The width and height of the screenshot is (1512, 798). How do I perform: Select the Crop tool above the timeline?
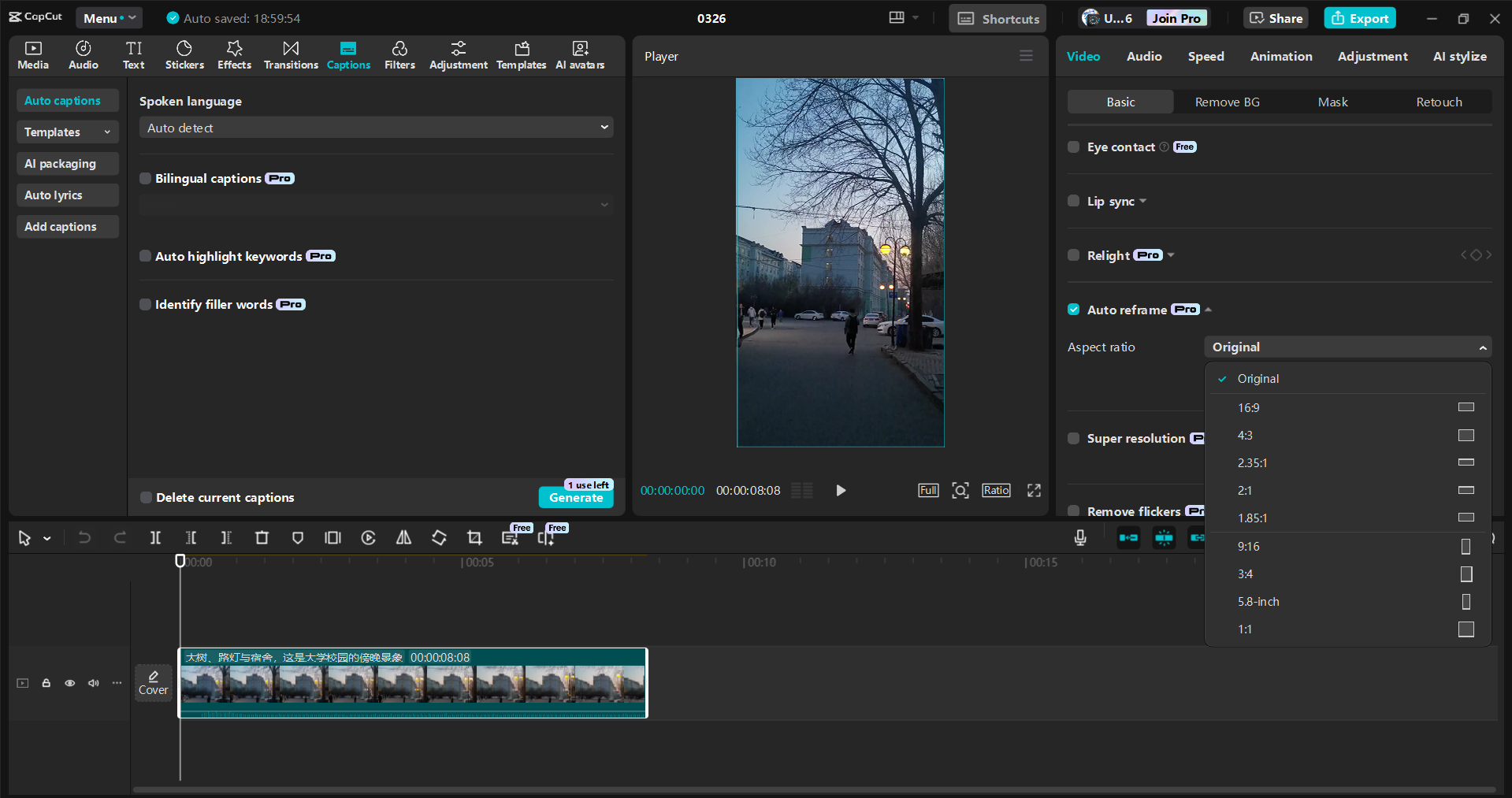click(x=474, y=537)
